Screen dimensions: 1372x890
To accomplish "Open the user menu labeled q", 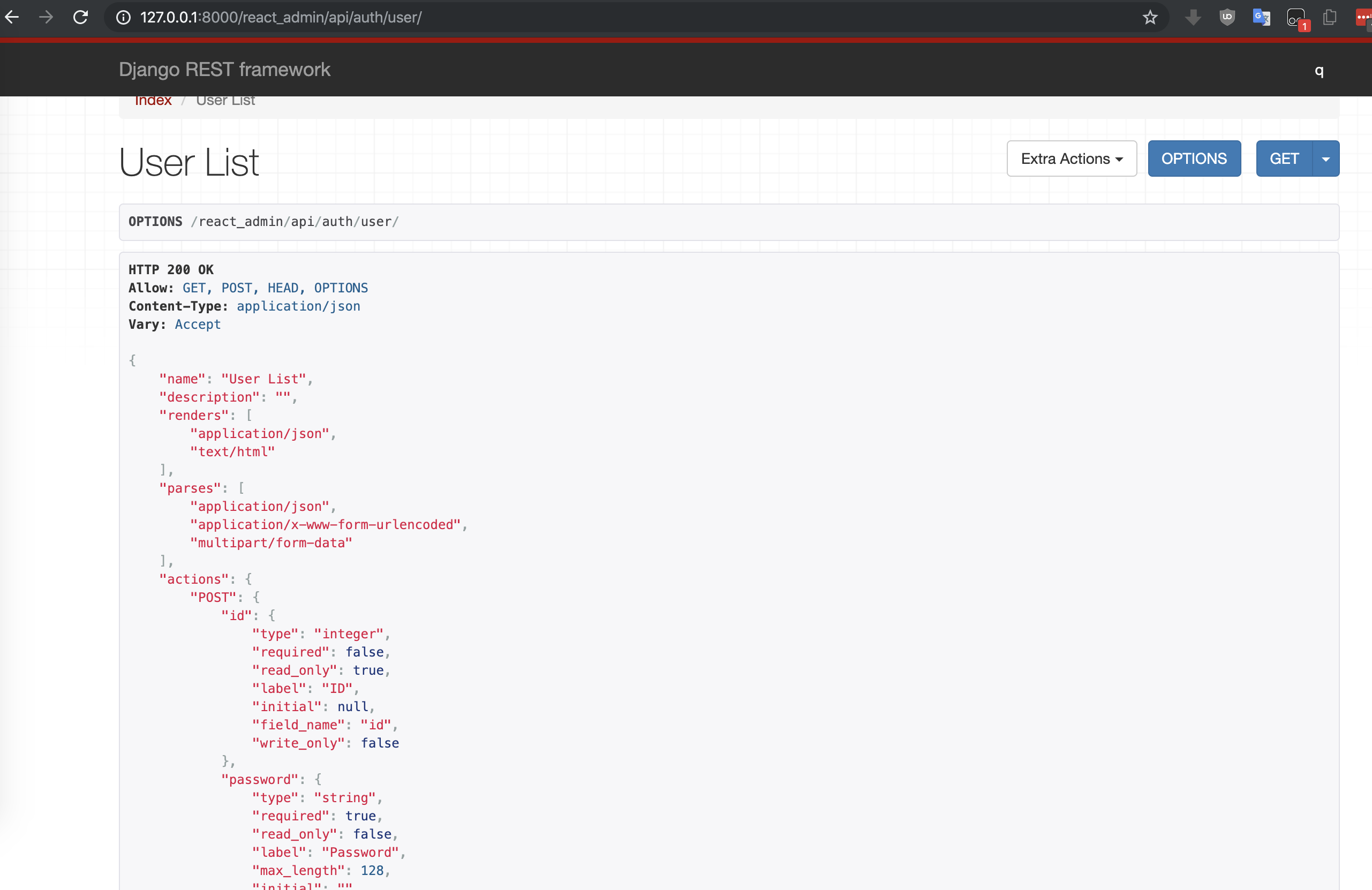I will pyautogui.click(x=1318, y=70).
